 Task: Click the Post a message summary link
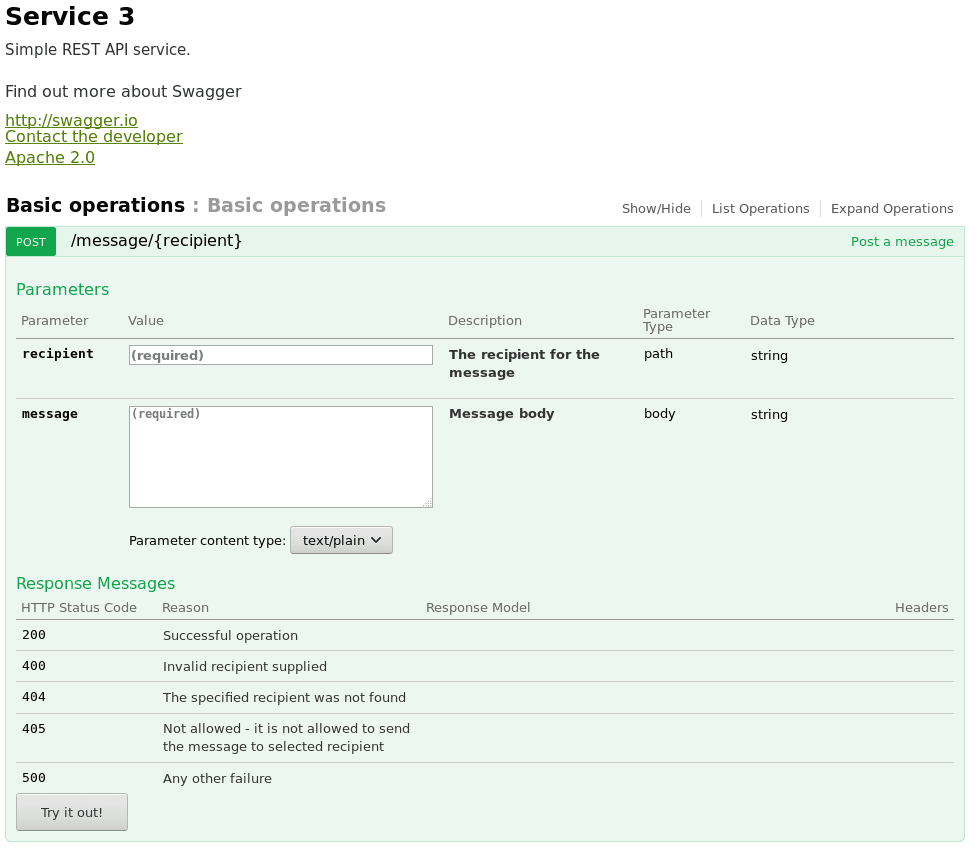click(902, 242)
